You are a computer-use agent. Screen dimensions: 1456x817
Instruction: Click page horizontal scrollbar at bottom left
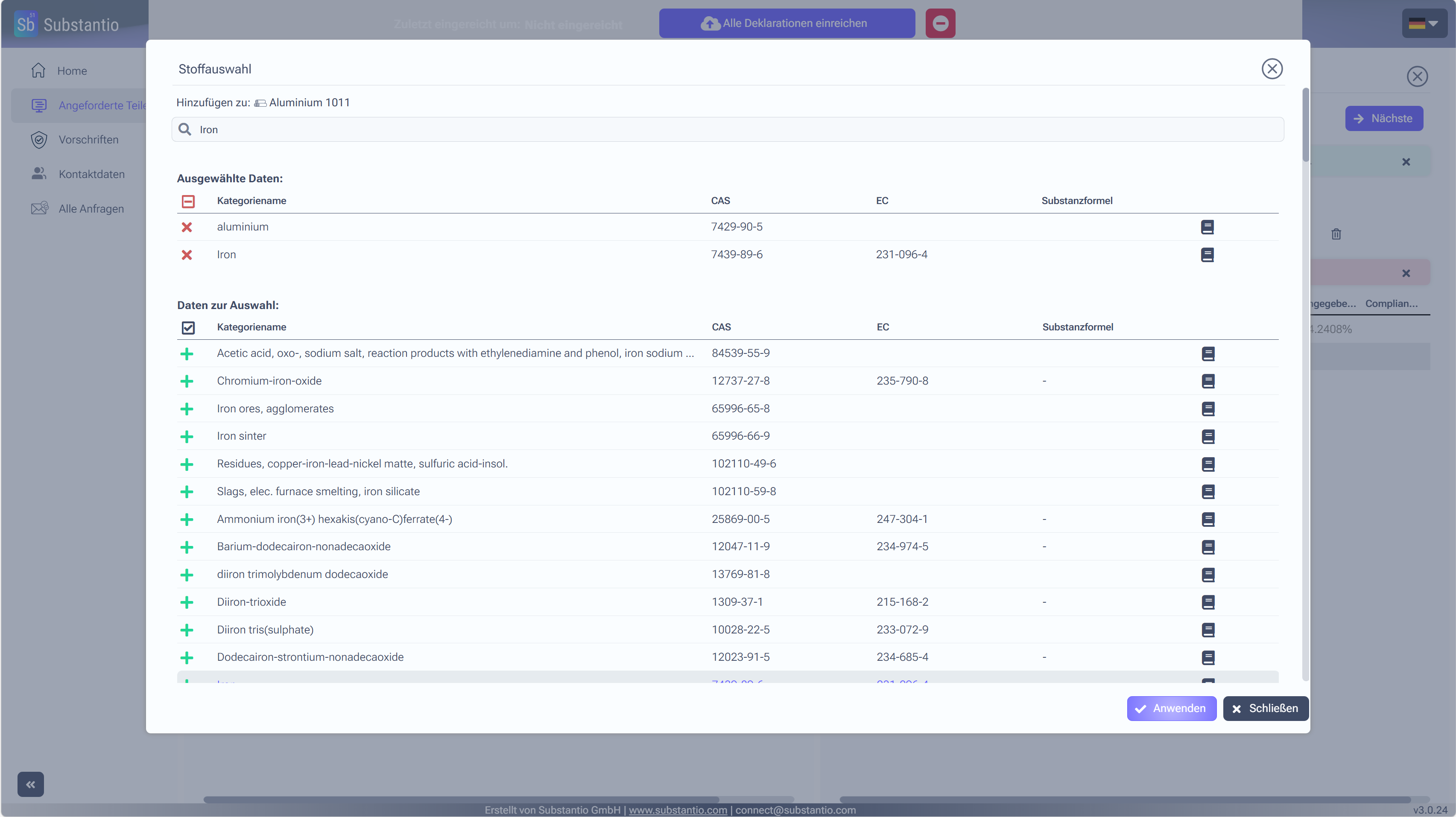click(x=461, y=799)
